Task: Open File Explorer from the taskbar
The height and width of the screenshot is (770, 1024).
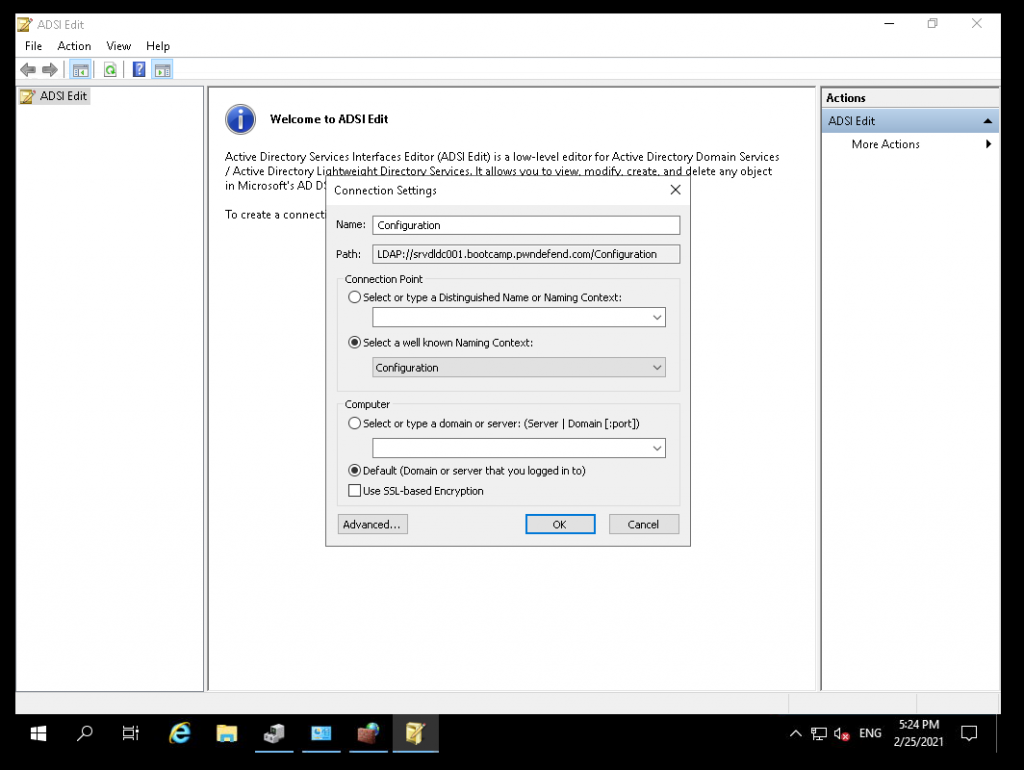Action: [x=227, y=734]
